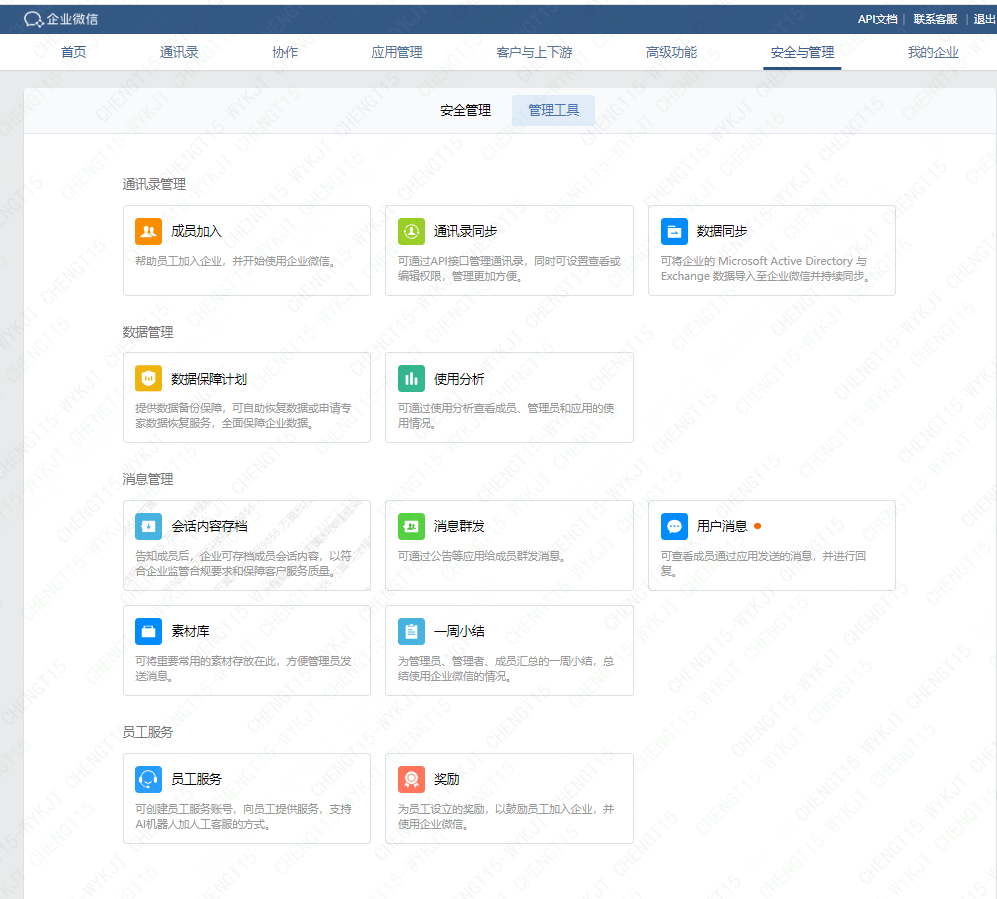Image resolution: width=997 pixels, height=899 pixels.
Task: Open the 奖励 card title
Action: (x=446, y=779)
